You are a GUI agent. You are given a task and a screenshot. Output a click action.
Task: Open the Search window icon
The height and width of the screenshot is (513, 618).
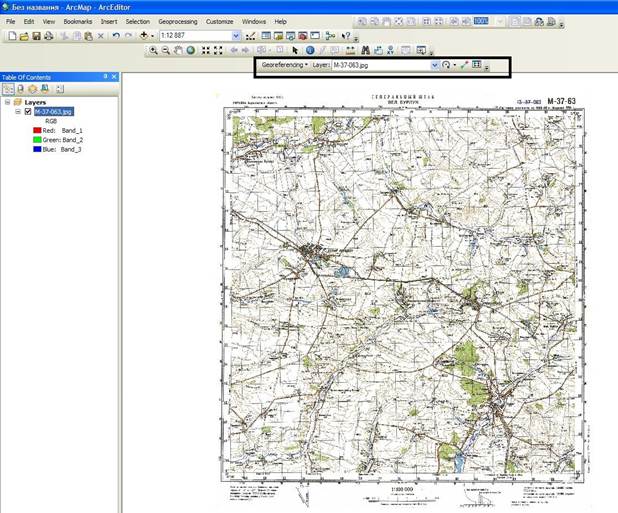click(290, 36)
